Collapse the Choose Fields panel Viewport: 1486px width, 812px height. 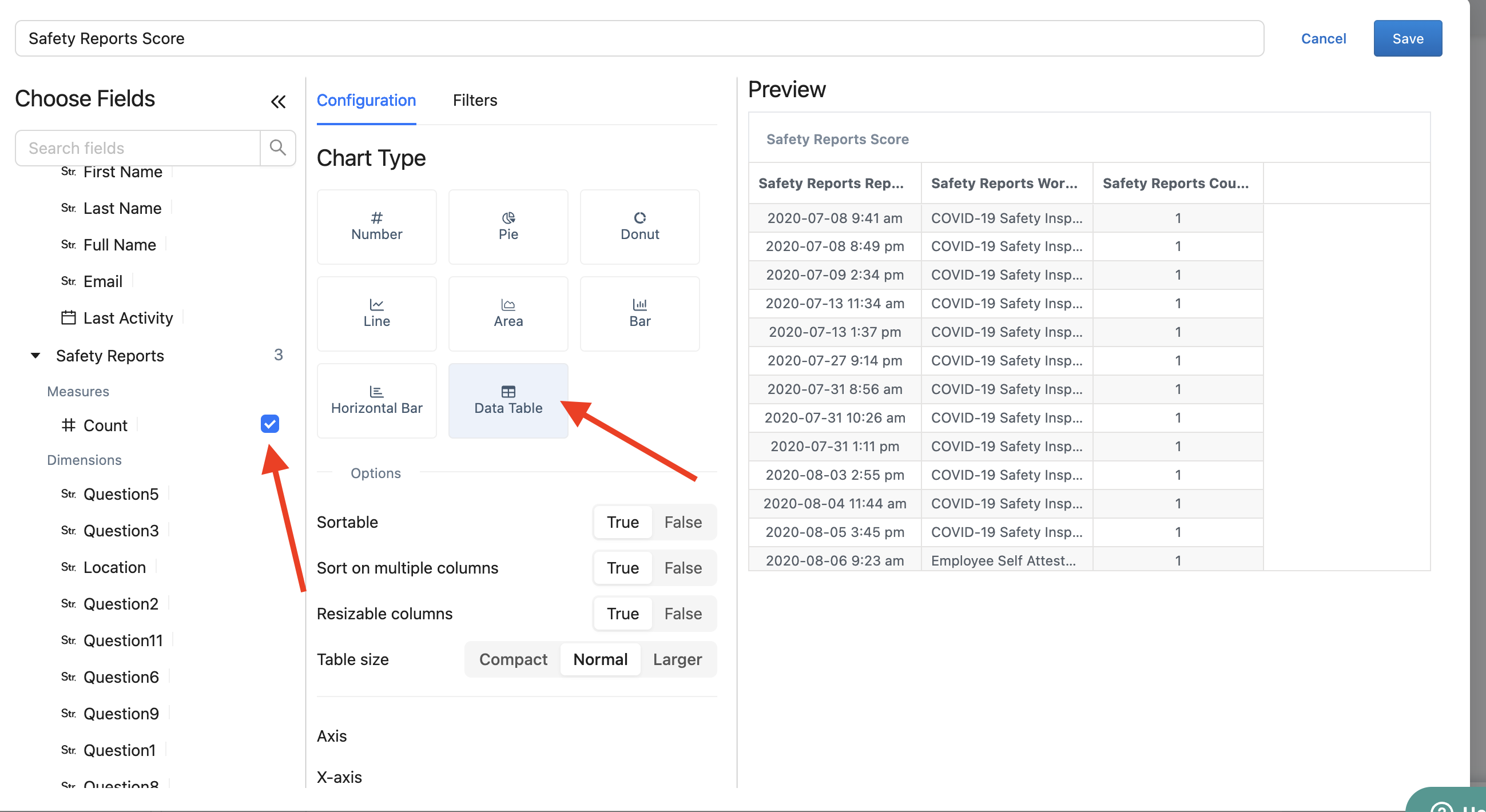pyautogui.click(x=278, y=102)
